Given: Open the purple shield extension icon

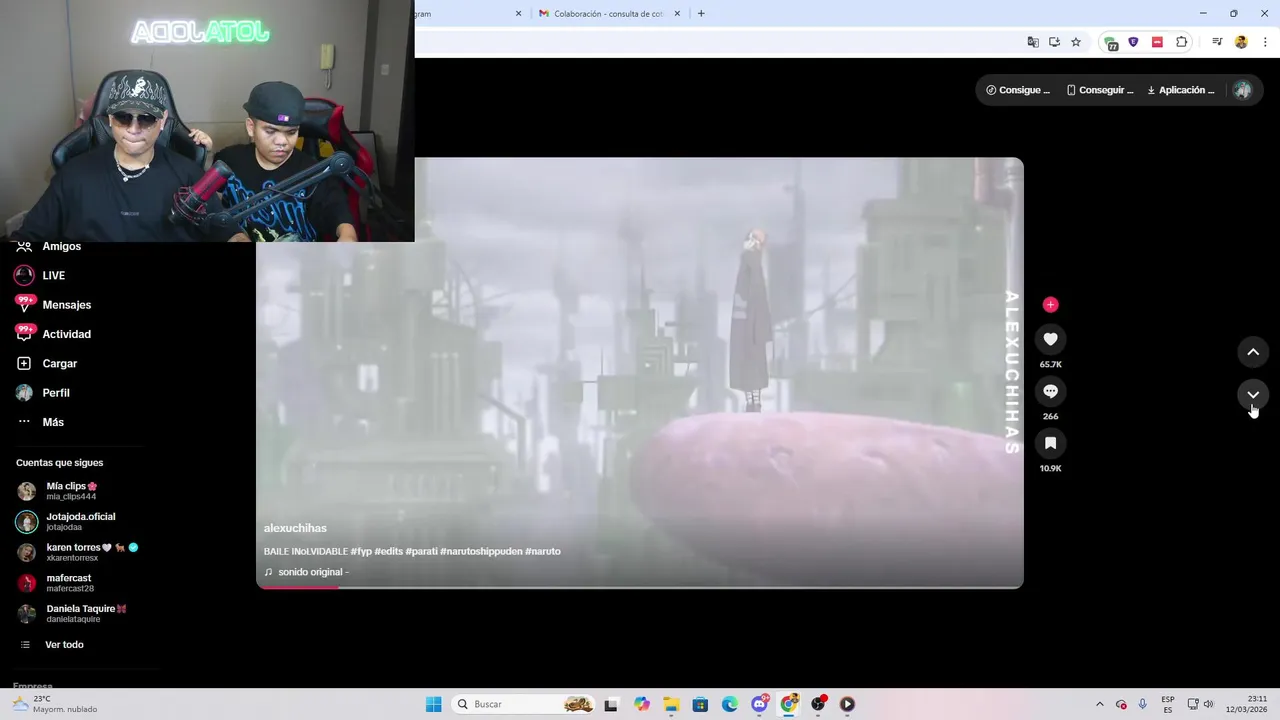Looking at the screenshot, I should 1133,42.
